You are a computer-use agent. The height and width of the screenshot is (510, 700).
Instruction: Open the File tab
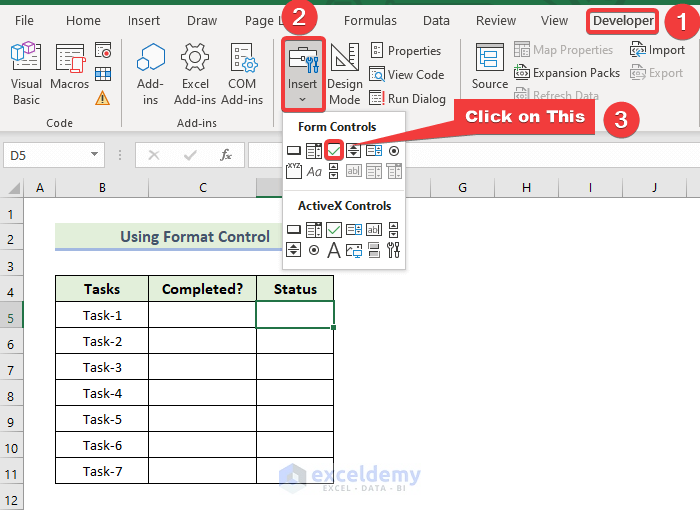point(24,21)
